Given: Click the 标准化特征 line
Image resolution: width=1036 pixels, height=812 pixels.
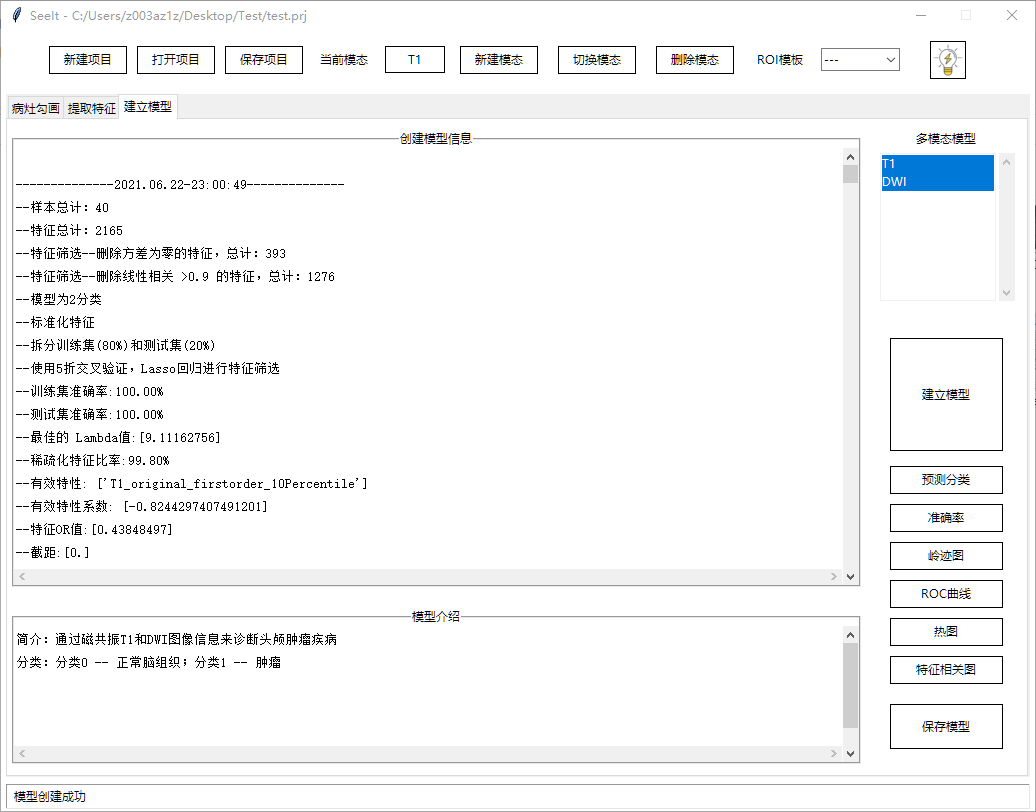Looking at the screenshot, I should [56, 322].
